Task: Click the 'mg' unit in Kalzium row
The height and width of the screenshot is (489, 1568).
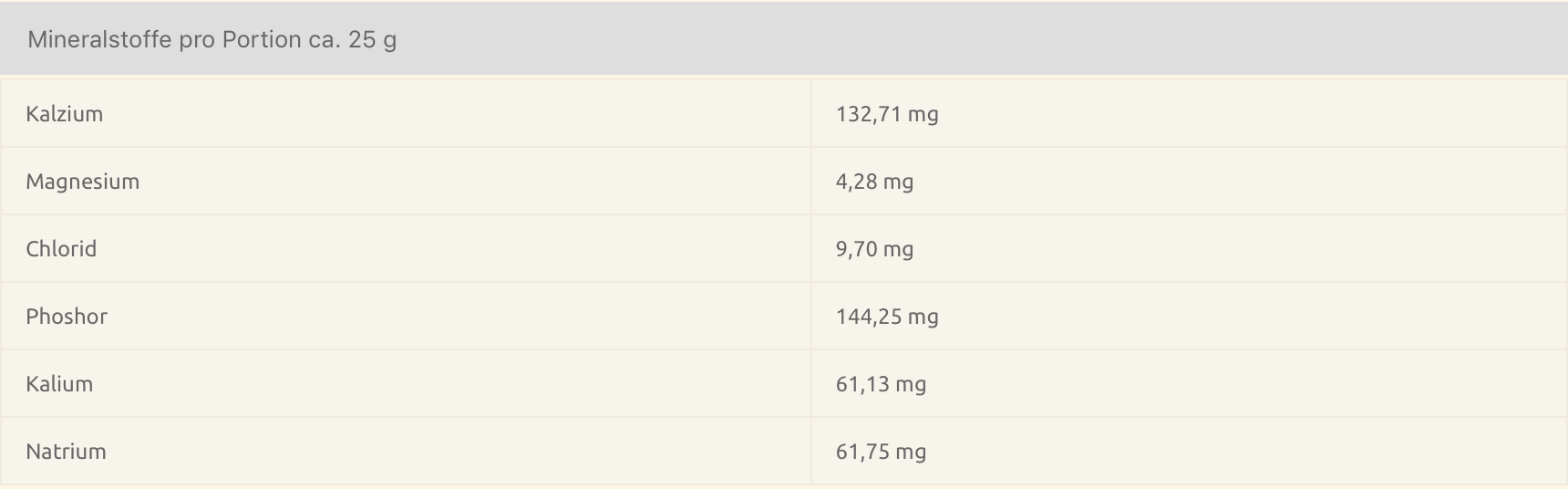Action: pos(923,116)
